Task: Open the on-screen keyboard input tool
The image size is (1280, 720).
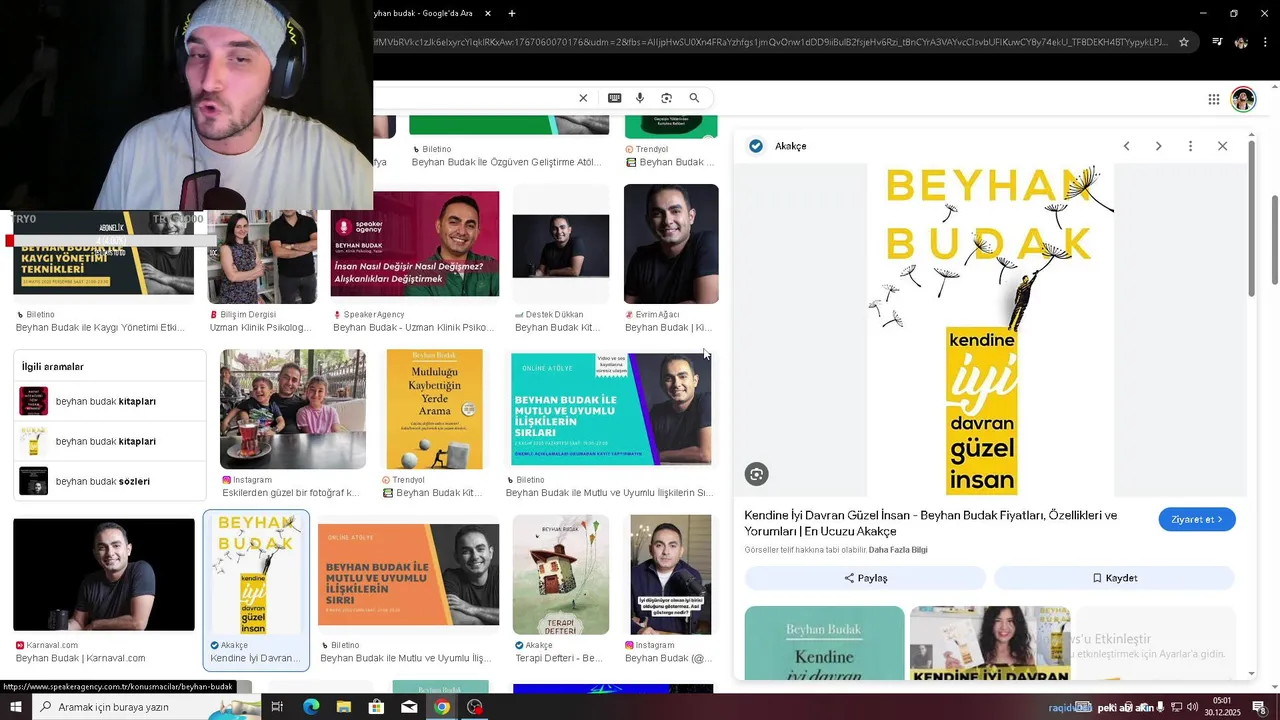Action: [614, 98]
